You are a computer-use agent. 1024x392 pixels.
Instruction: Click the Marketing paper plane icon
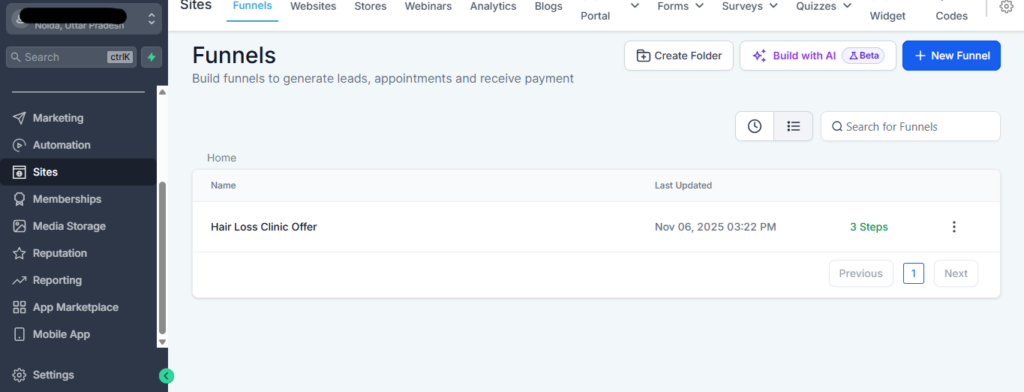(20, 118)
